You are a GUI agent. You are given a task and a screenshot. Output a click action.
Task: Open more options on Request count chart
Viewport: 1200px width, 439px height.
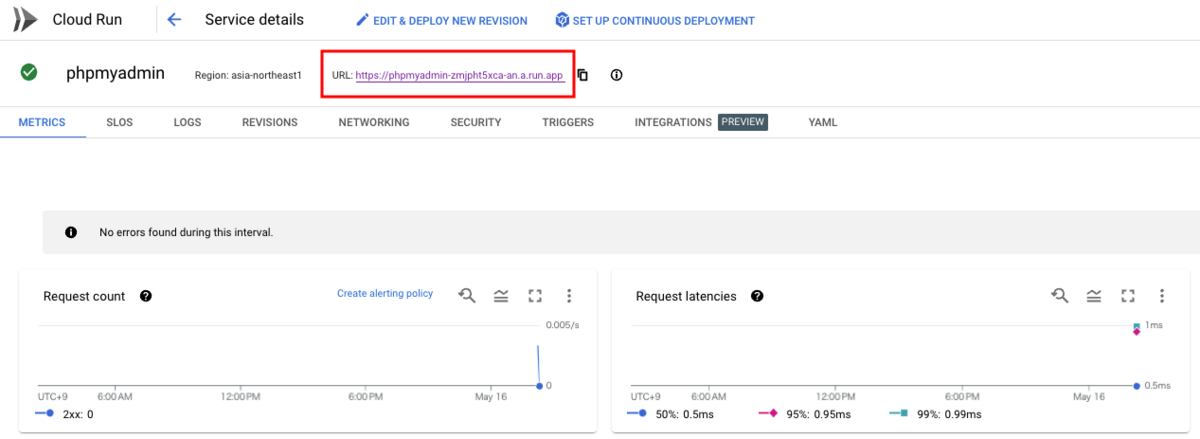569,295
